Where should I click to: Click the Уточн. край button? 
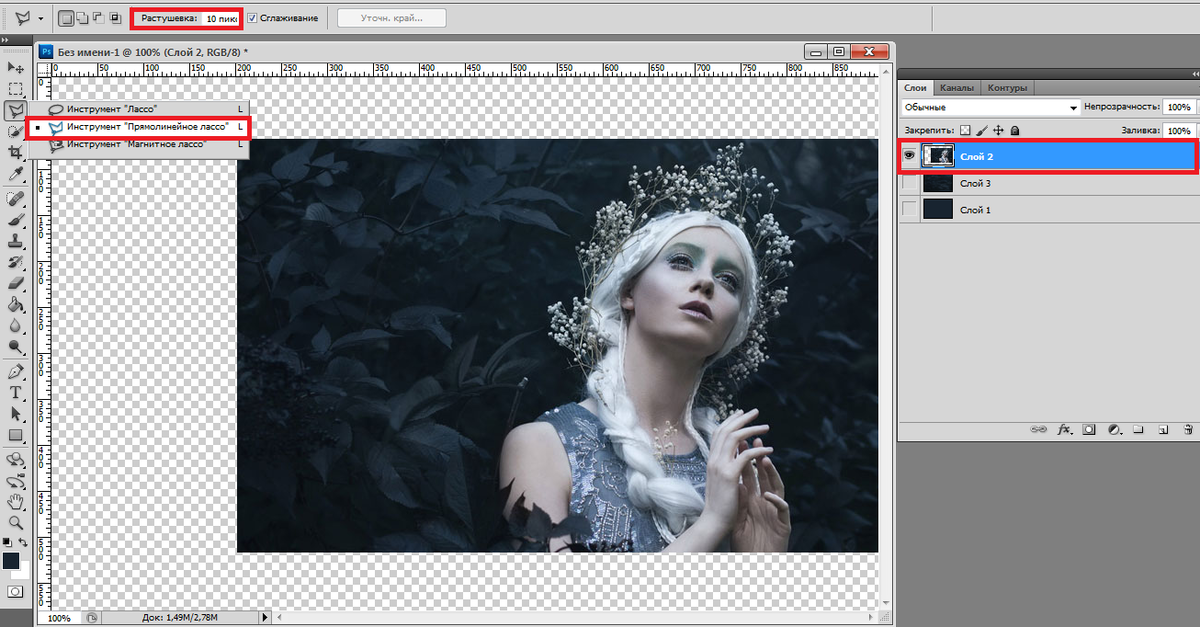[389, 18]
